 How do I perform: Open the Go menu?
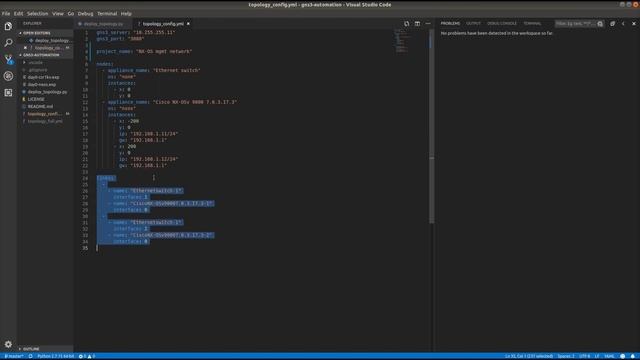(71, 13)
